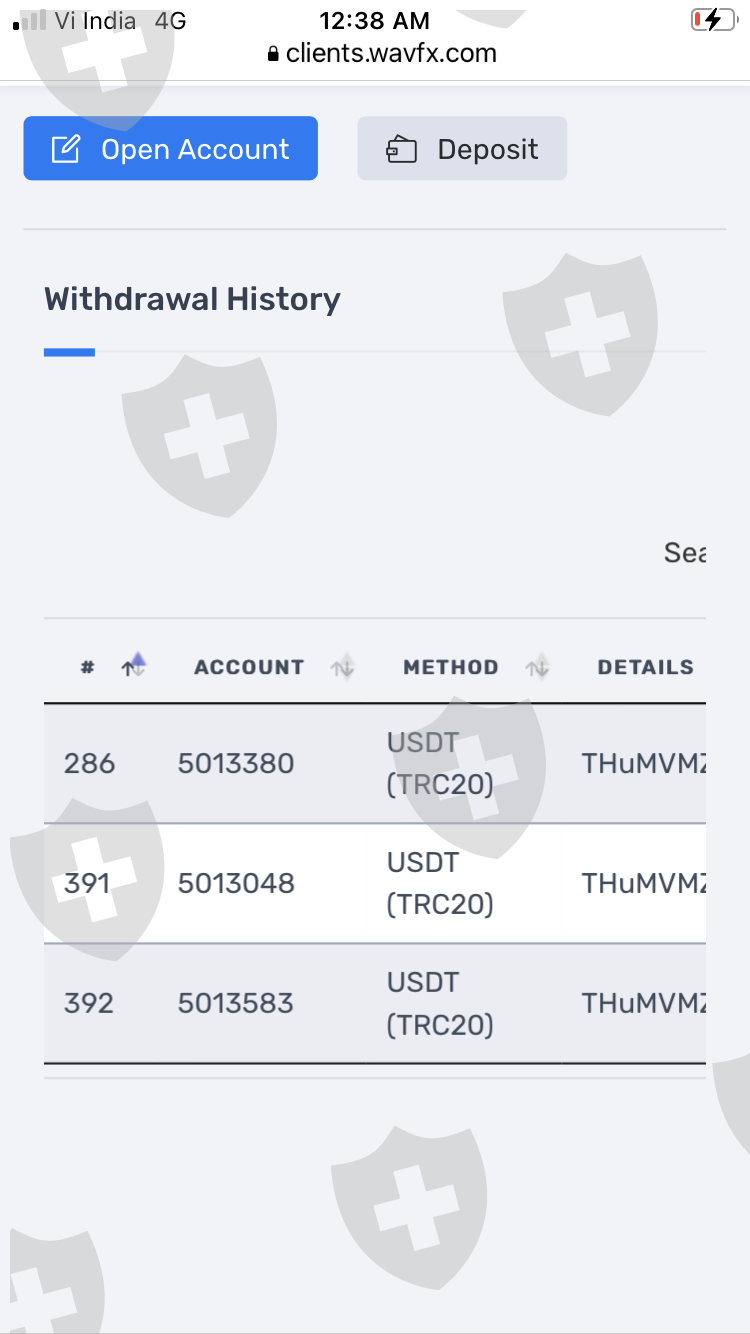750x1334 pixels.
Task: Tap the Open Account button label
Action: click(x=195, y=150)
